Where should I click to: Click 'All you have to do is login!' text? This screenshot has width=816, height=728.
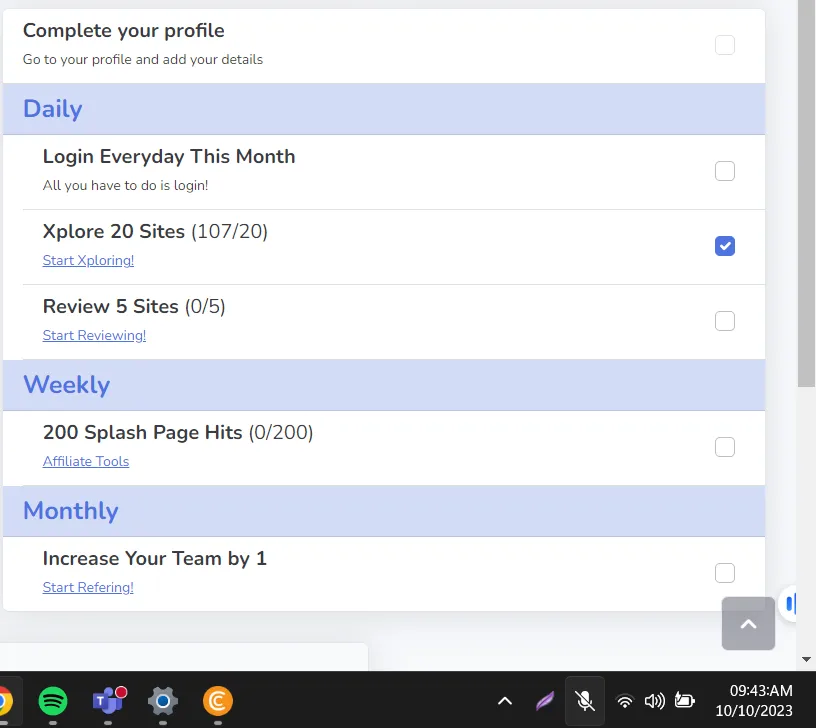click(x=125, y=185)
